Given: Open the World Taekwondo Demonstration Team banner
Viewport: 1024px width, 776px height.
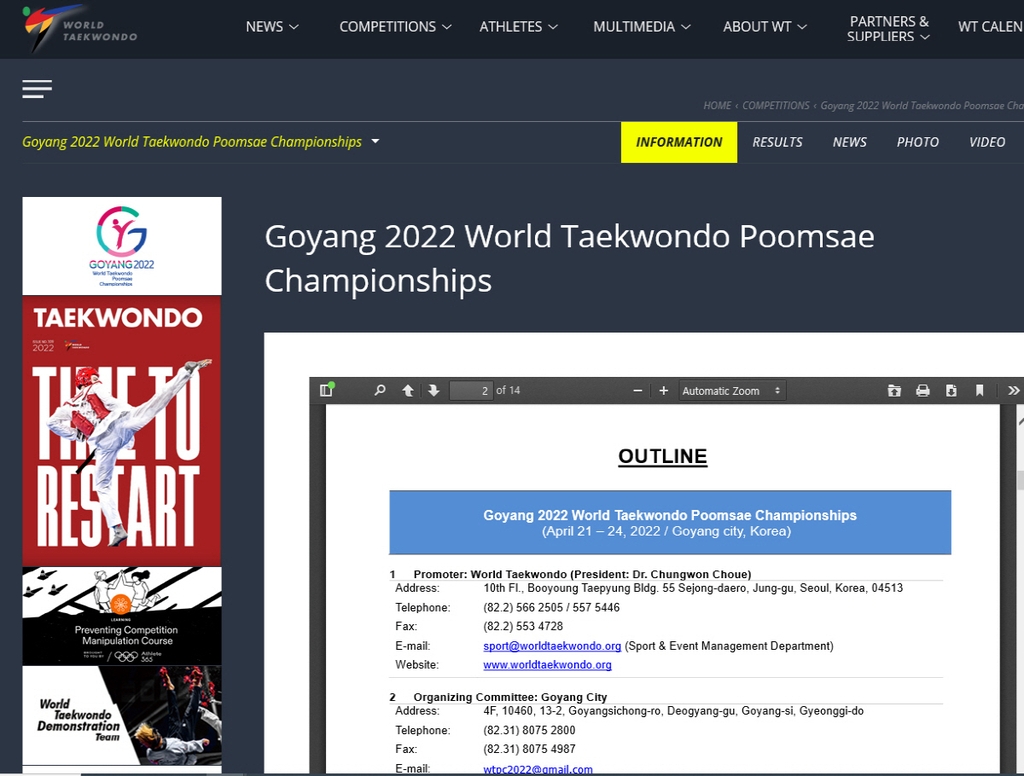Looking at the screenshot, I should pos(122,716).
